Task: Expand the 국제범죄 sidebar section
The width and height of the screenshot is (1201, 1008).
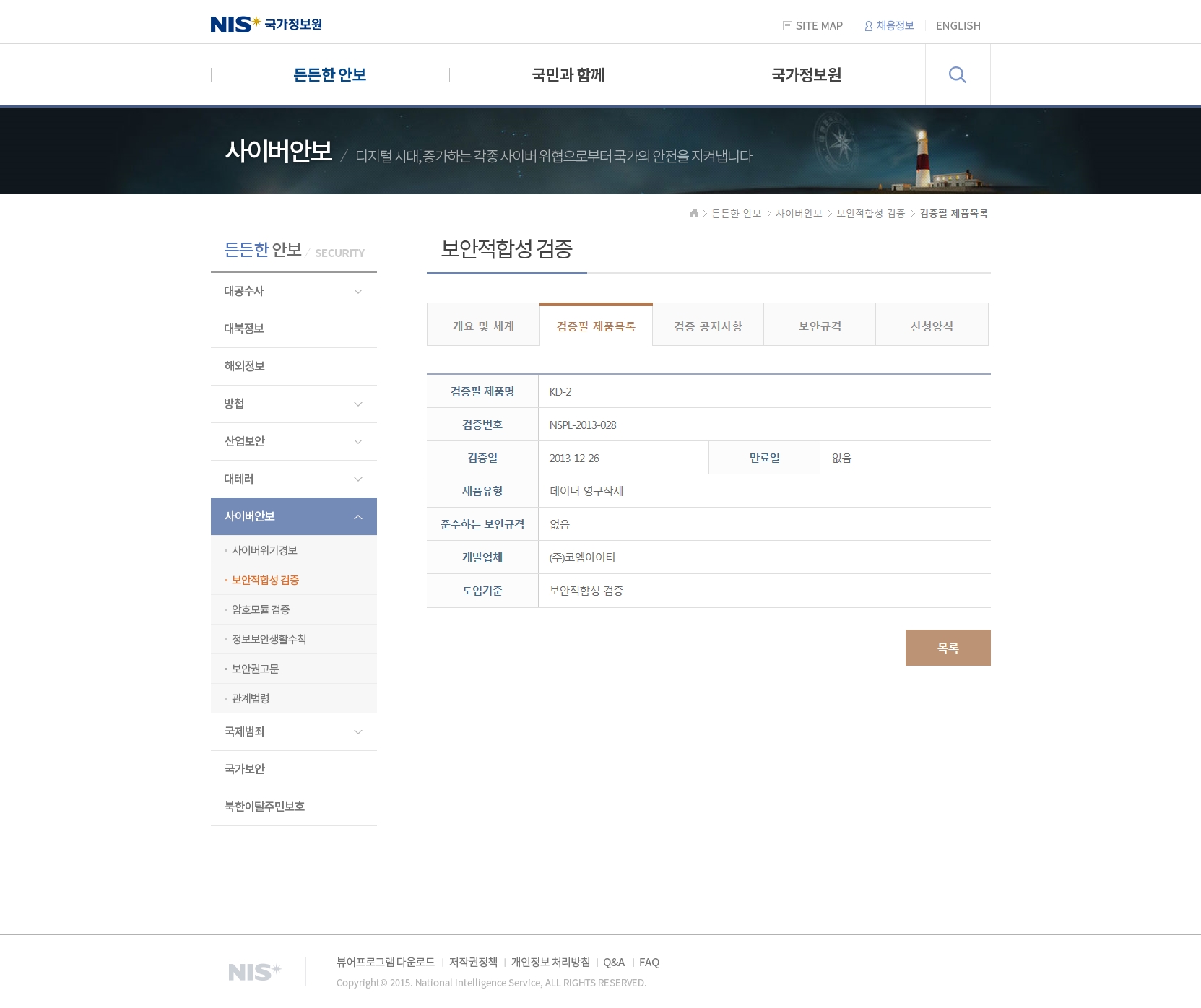Action: point(293,732)
